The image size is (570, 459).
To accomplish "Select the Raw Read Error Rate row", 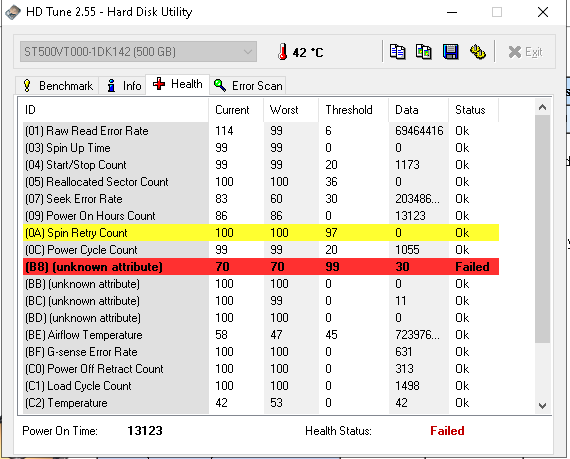I will (x=261, y=131).
